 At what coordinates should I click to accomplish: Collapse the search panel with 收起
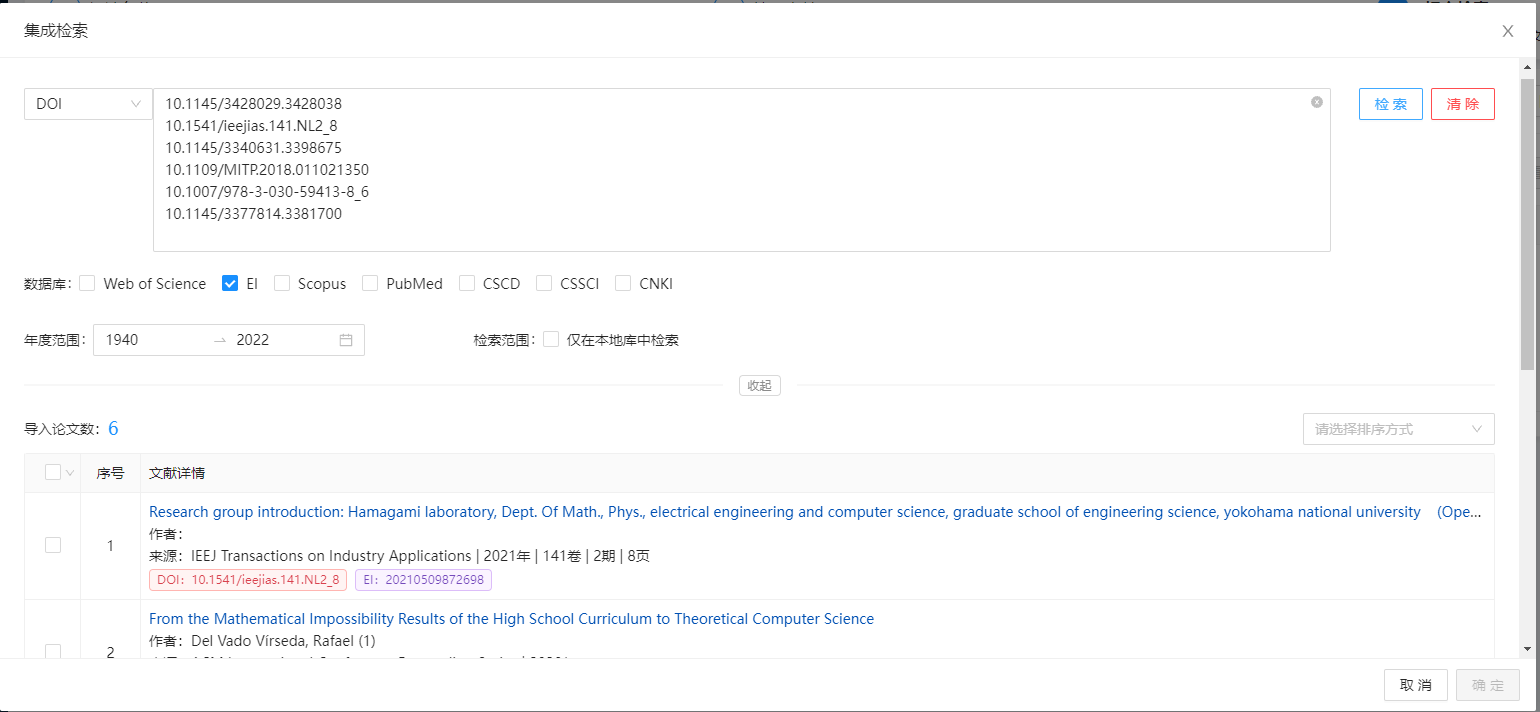pyautogui.click(x=759, y=385)
